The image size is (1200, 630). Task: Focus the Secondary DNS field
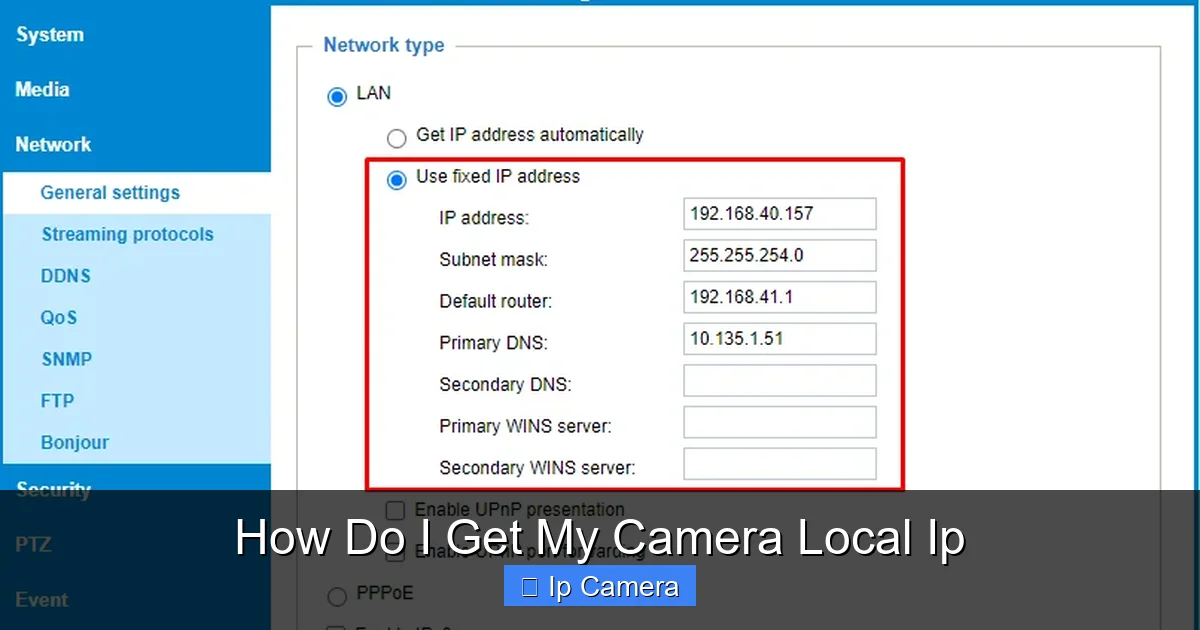pyautogui.click(x=780, y=381)
